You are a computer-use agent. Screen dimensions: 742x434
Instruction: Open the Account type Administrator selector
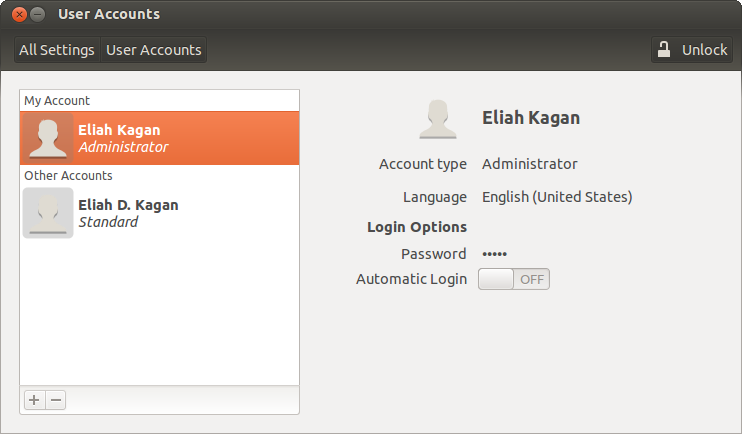[529, 164]
